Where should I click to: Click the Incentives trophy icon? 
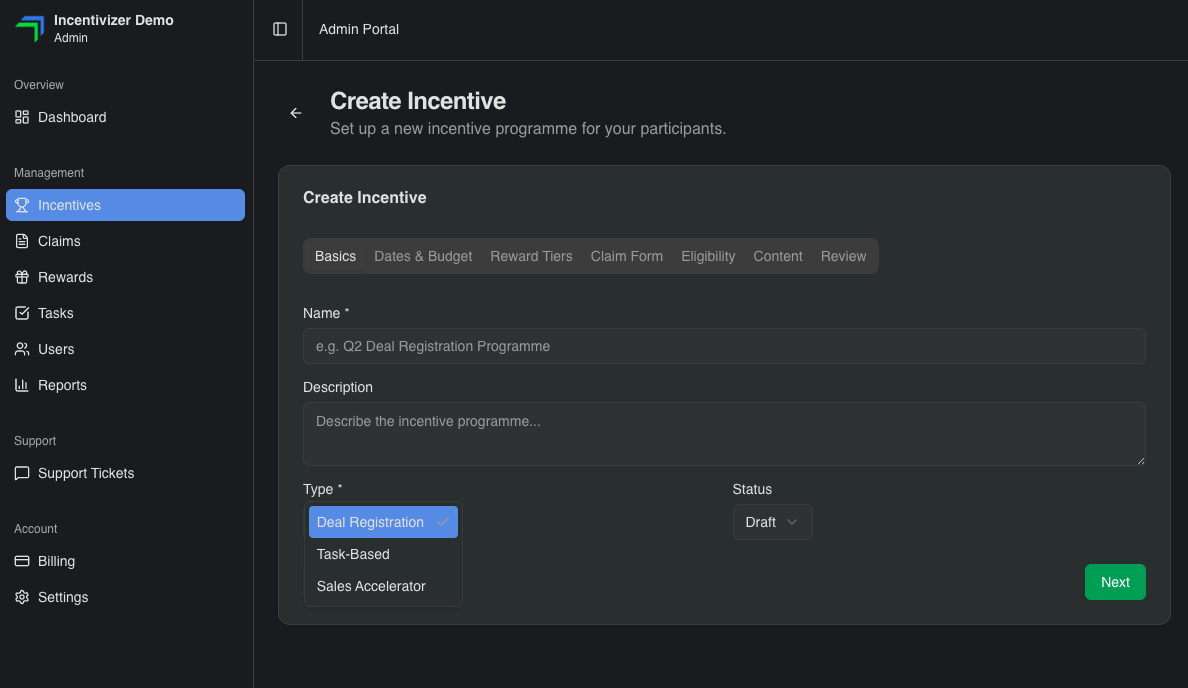pos(22,205)
